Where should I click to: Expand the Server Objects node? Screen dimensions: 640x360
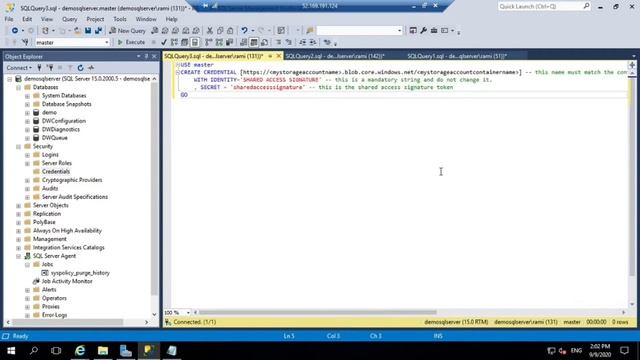pos(18,206)
